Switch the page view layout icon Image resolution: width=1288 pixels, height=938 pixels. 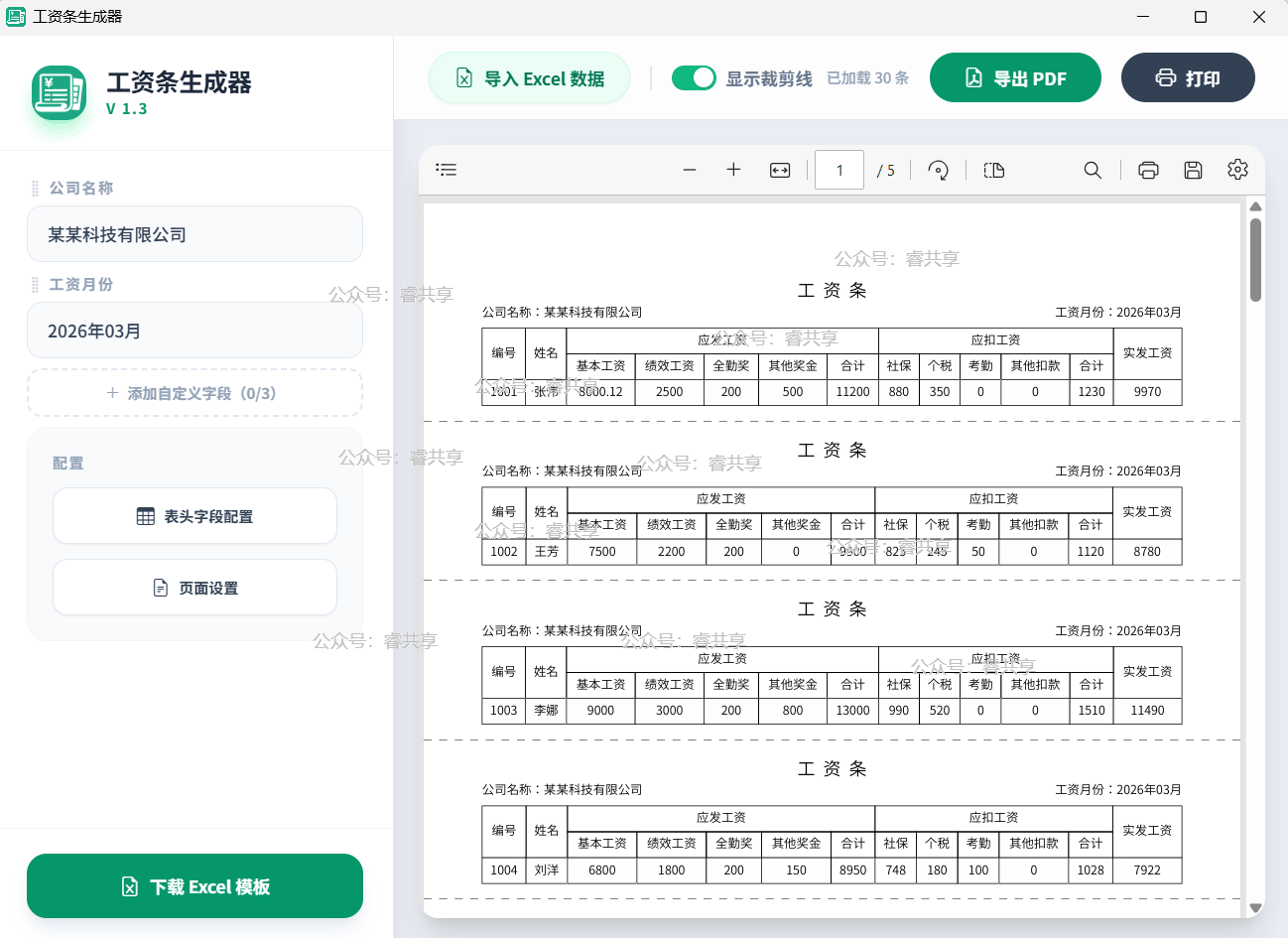click(994, 170)
